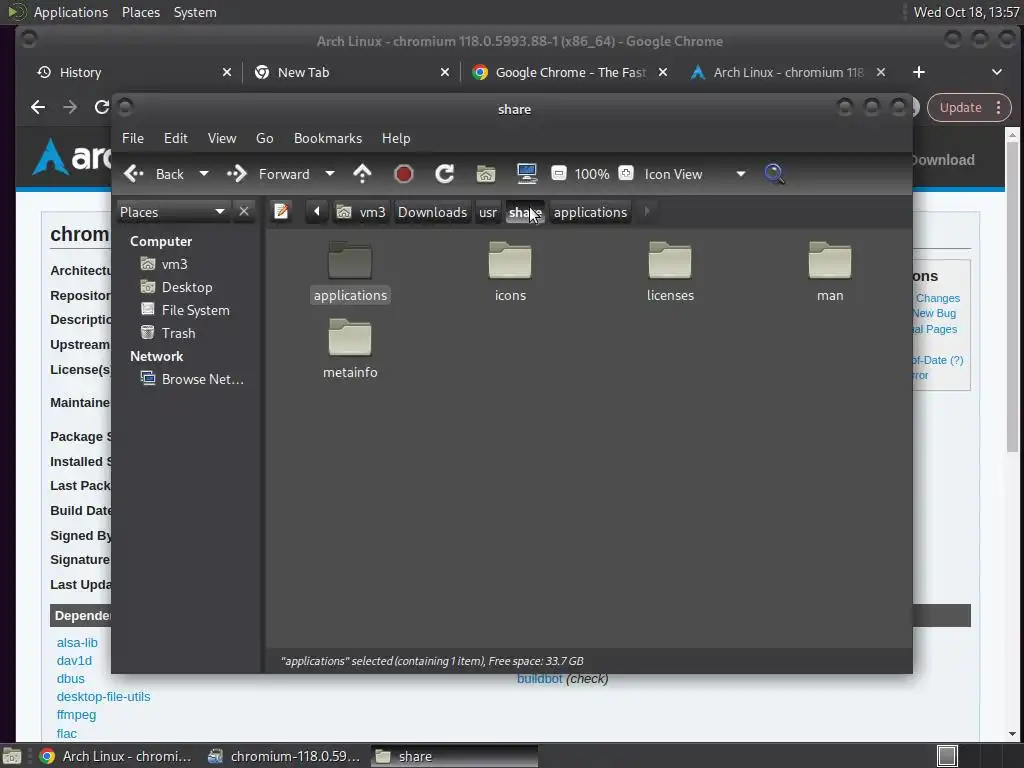This screenshot has width=1024, height=768.
Task: Switch to Arch Linux Chrome taskbar entry
Action: (115, 756)
